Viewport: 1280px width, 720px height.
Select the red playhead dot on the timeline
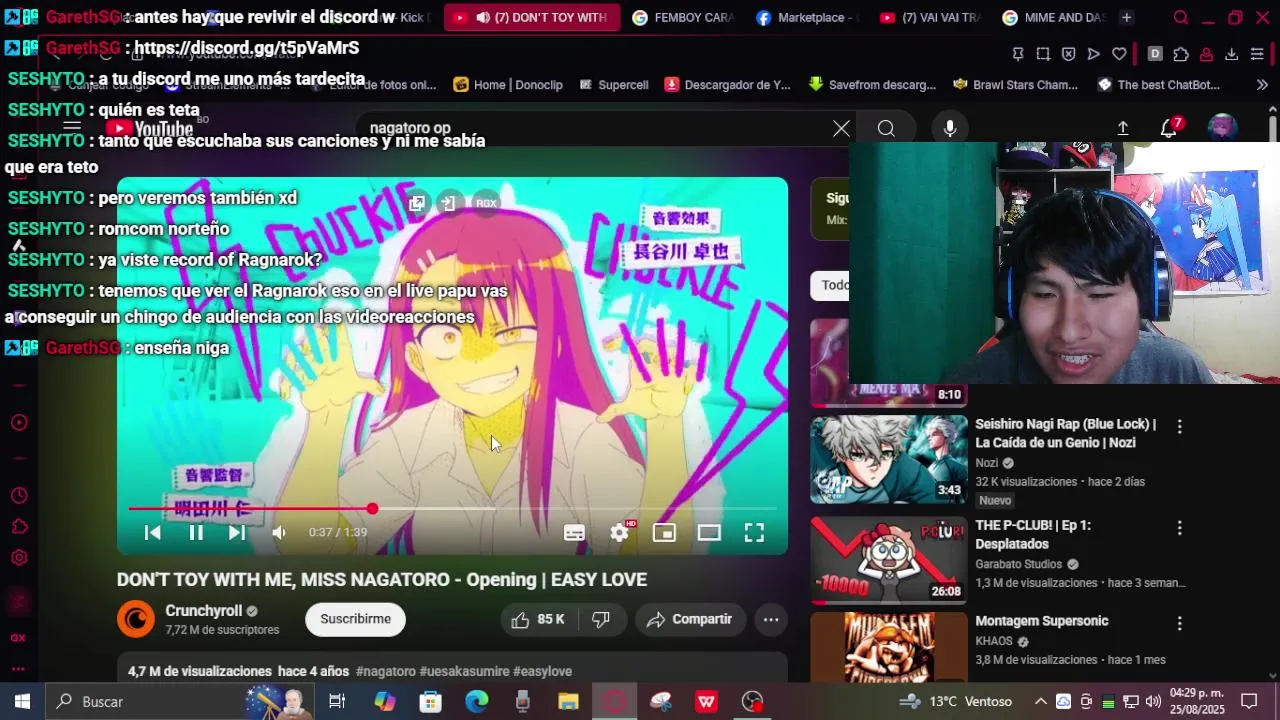[372, 509]
